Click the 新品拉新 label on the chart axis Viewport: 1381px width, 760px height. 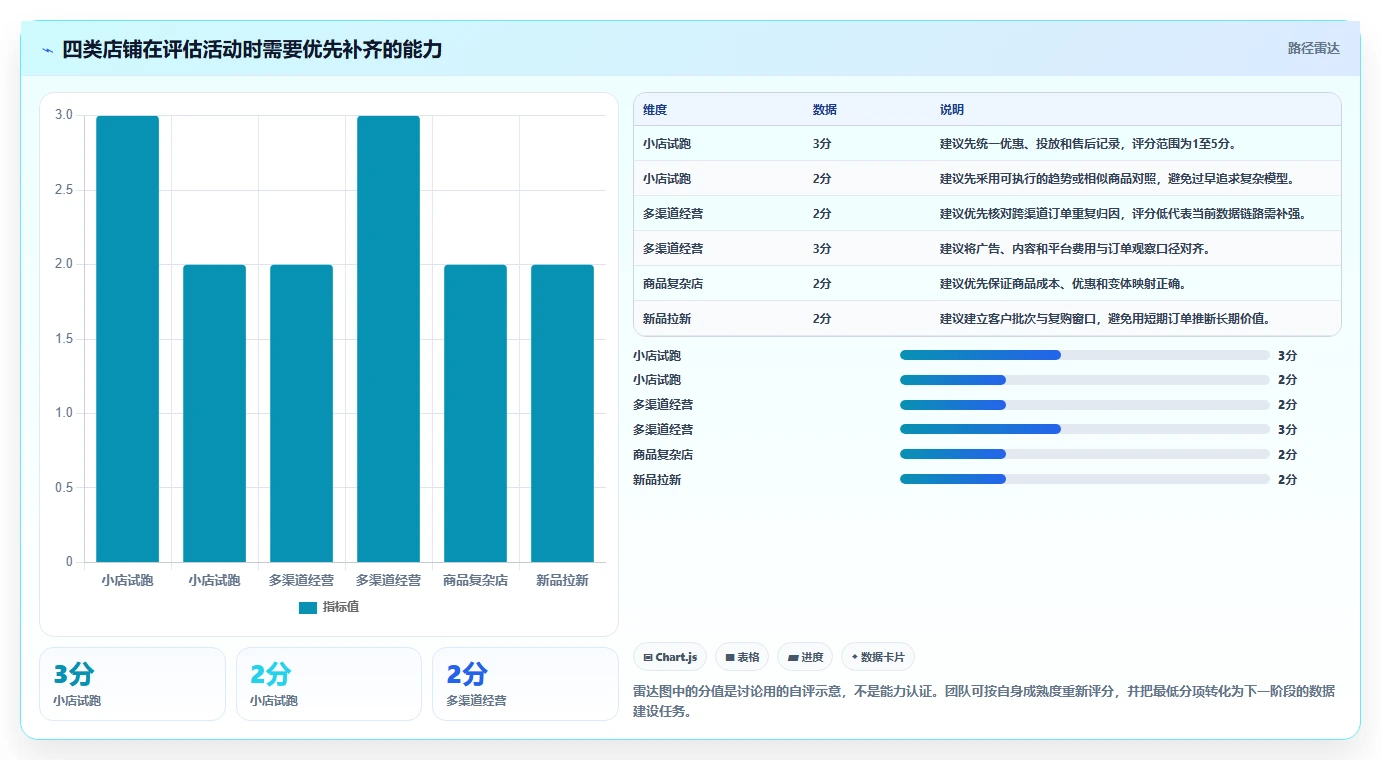[562, 580]
